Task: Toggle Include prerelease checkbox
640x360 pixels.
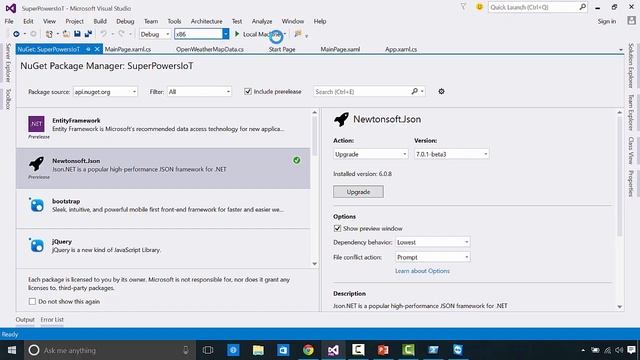Action: click(248, 91)
